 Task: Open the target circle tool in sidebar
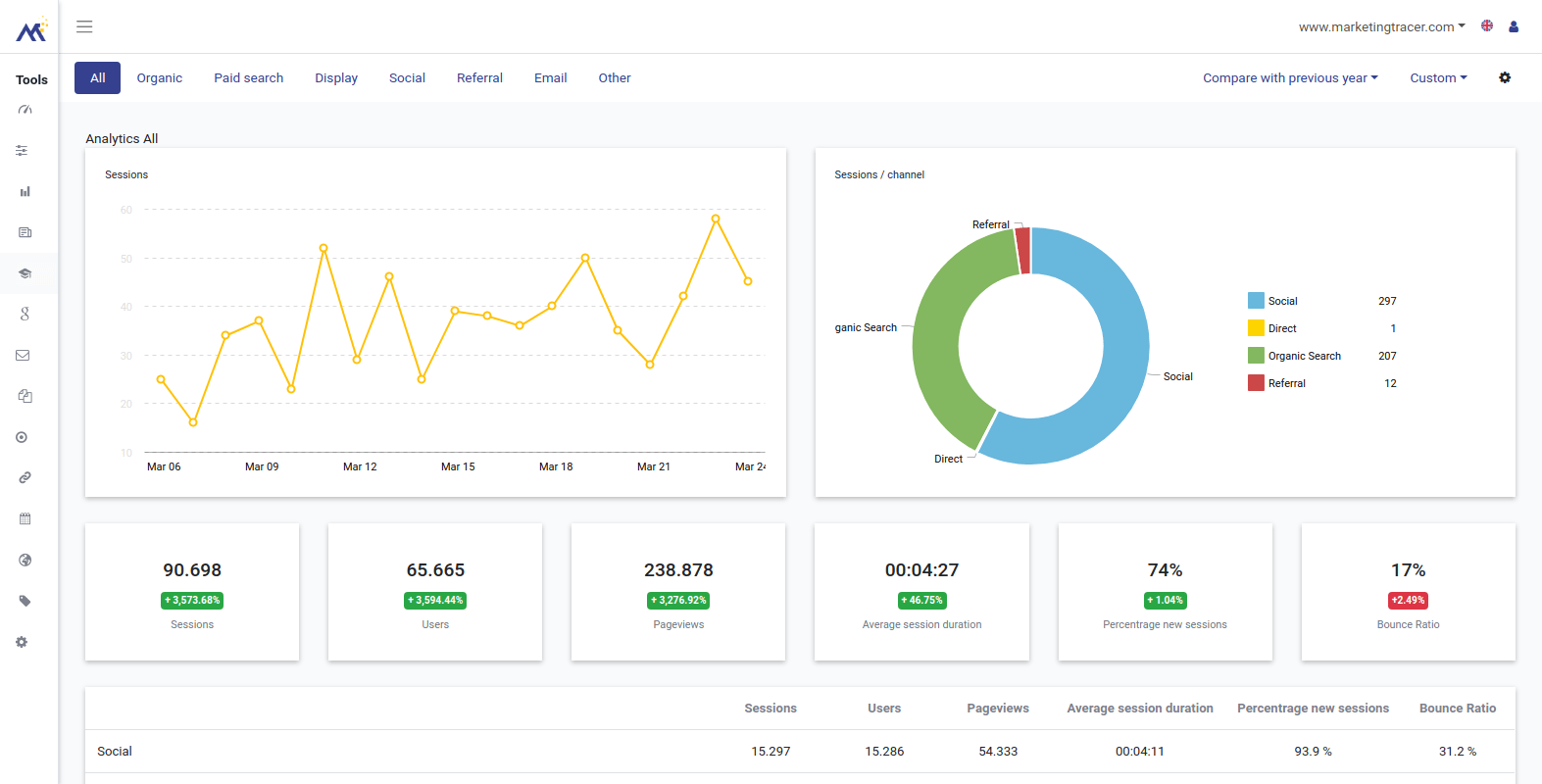(x=22, y=437)
